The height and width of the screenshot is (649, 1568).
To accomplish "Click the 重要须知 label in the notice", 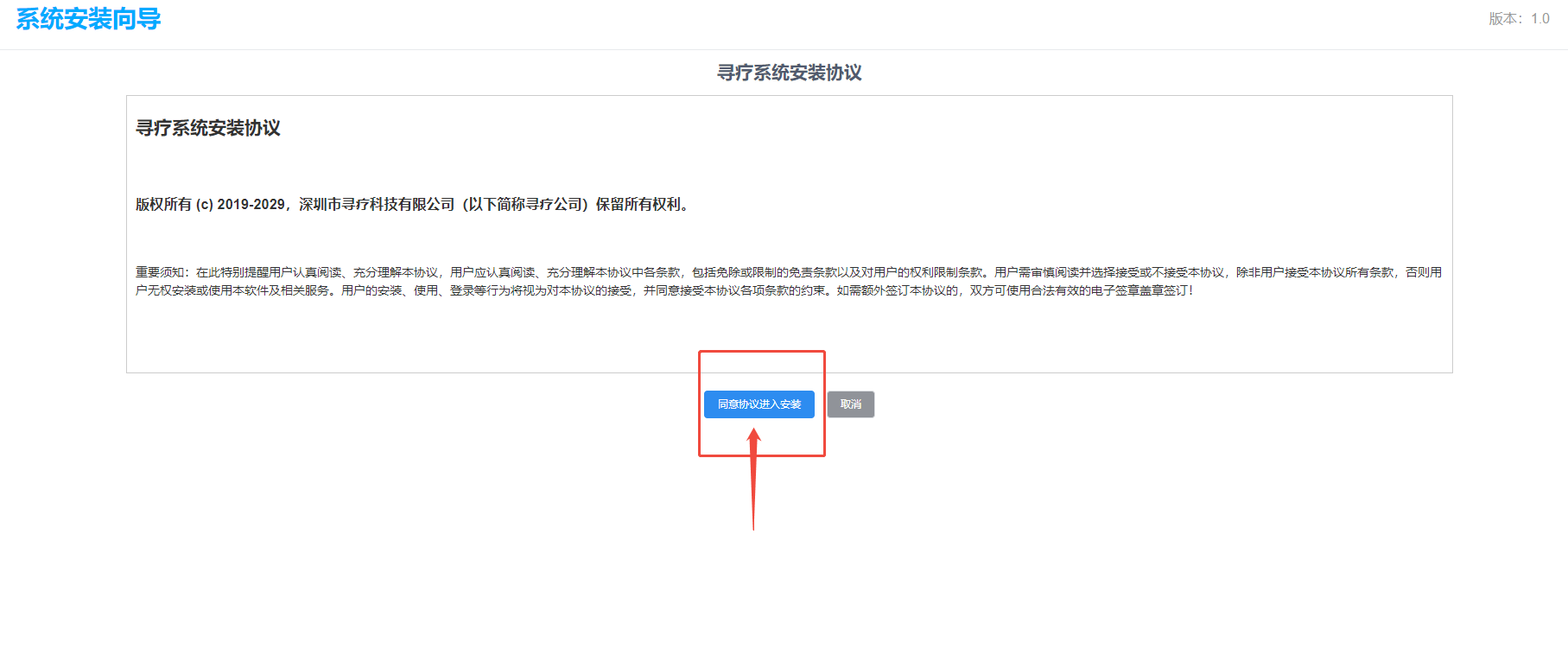I will [160, 272].
